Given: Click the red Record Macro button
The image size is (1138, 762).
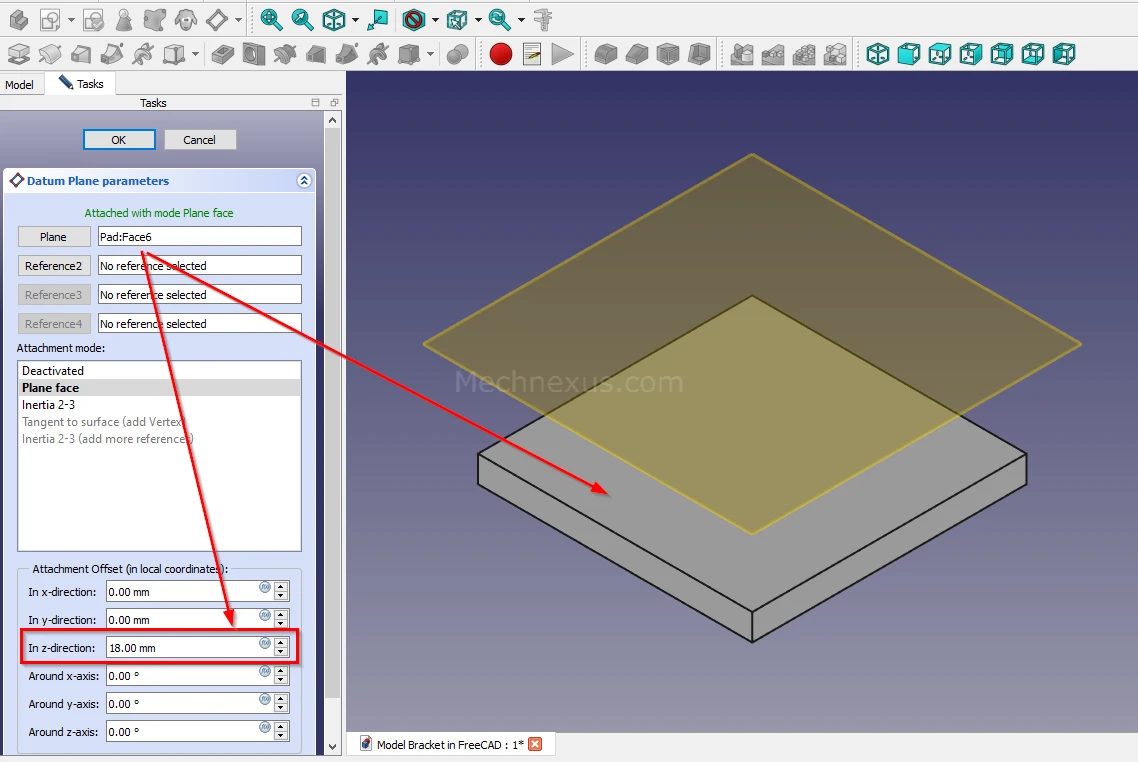Looking at the screenshot, I should pyautogui.click(x=501, y=54).
